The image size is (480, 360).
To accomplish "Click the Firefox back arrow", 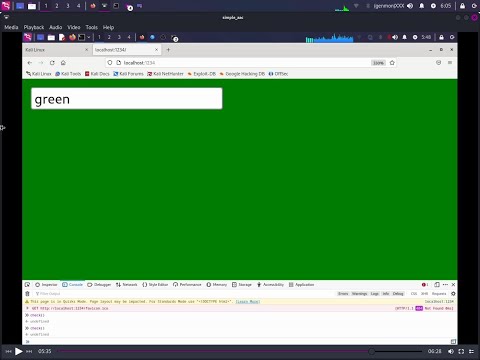I will coord(30,63).
